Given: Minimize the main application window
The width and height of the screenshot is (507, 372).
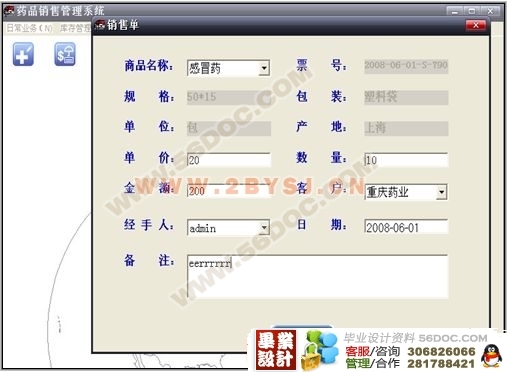Looking at the screenshot, I should tap(455, 11).
